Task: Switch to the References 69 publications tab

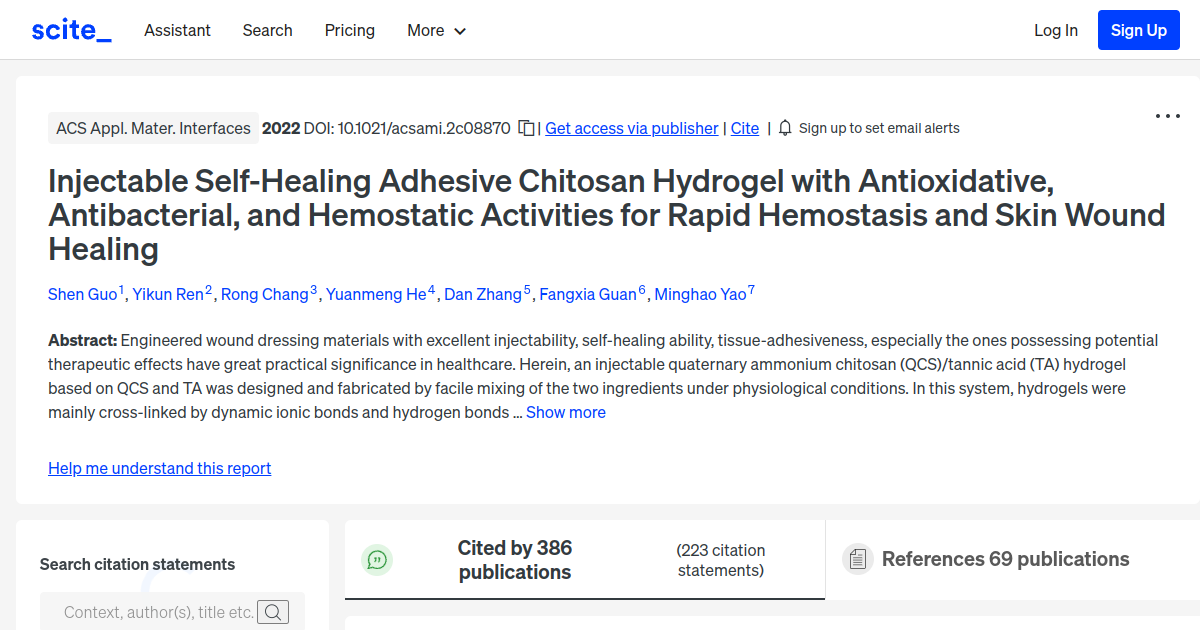Action: coord(1005,559)
